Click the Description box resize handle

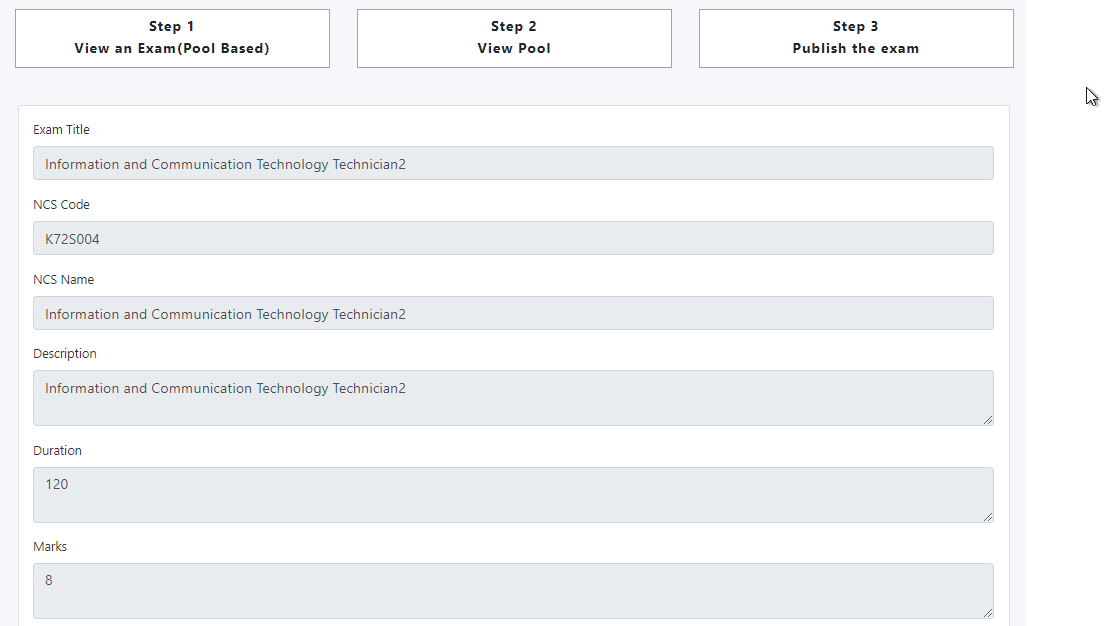[988, 420]
